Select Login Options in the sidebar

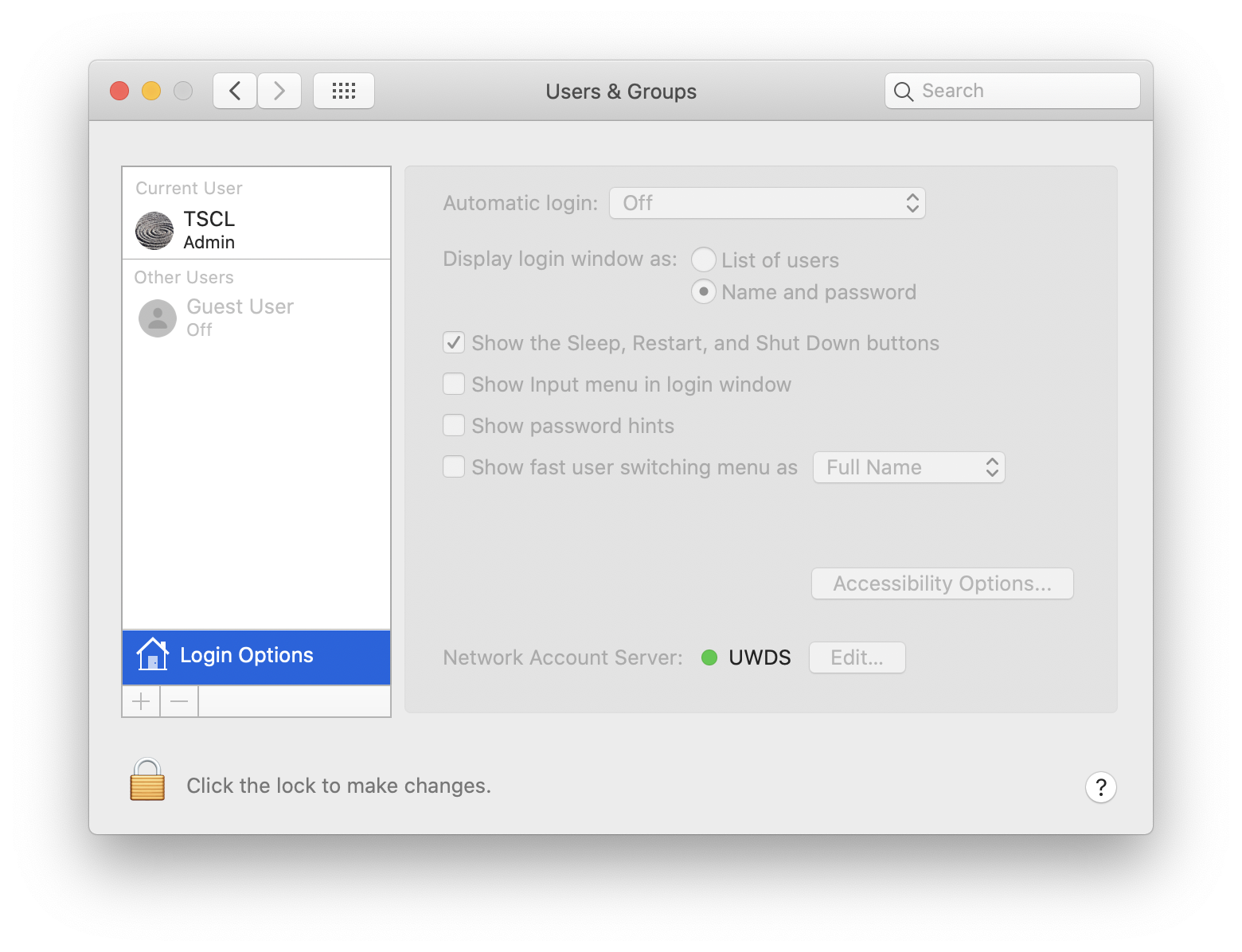click(x=256, y=656)
